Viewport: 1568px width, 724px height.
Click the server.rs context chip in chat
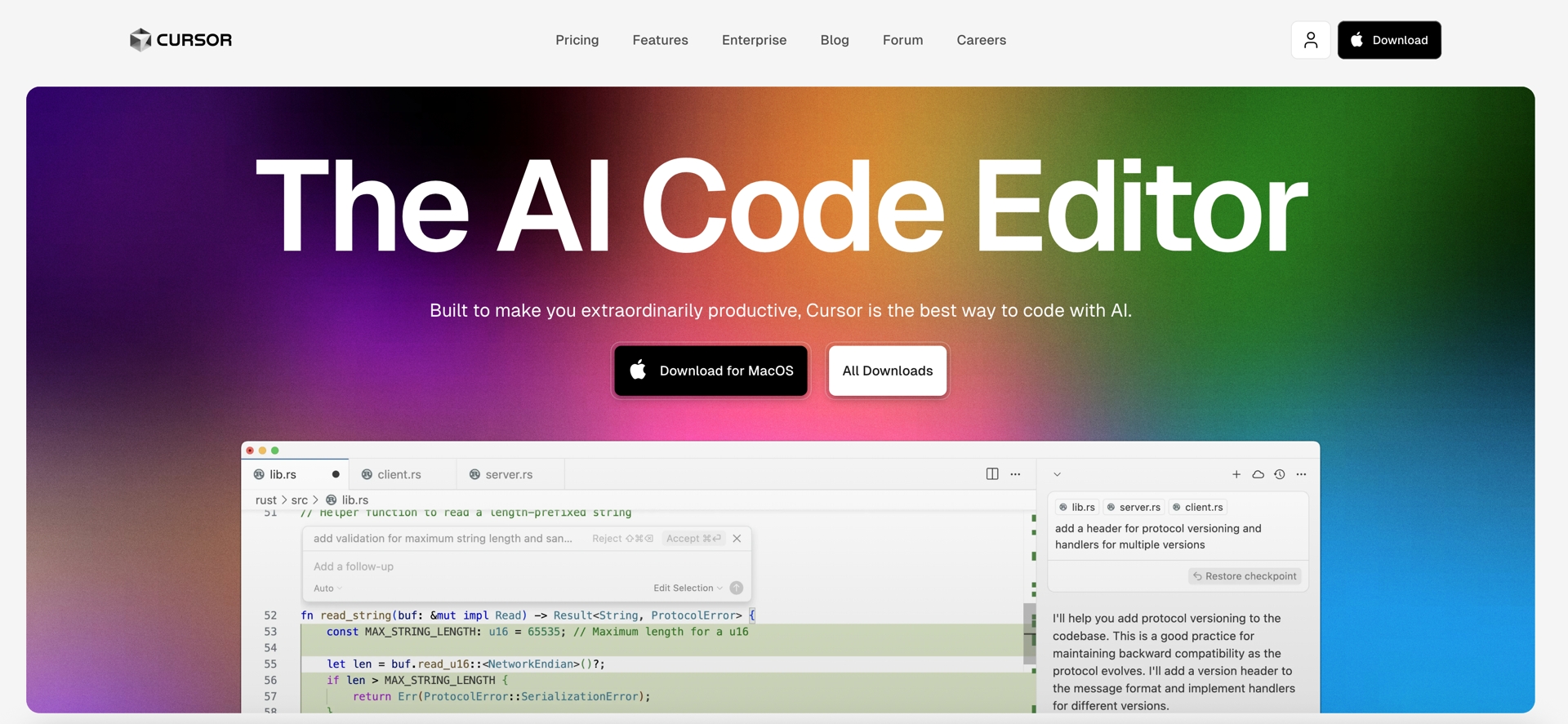coord(1134,508)
